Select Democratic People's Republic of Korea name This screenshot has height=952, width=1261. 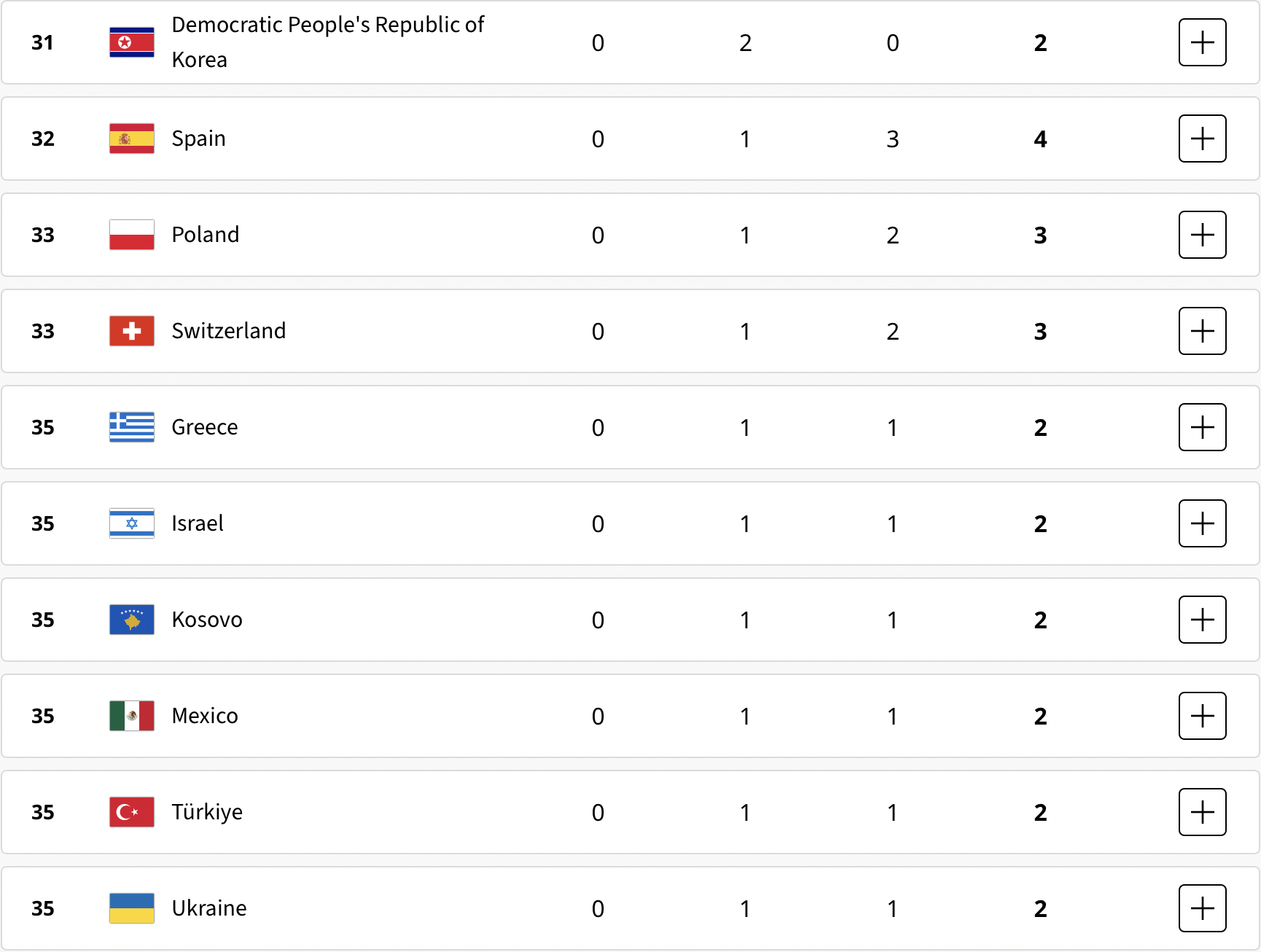[328, 42]
